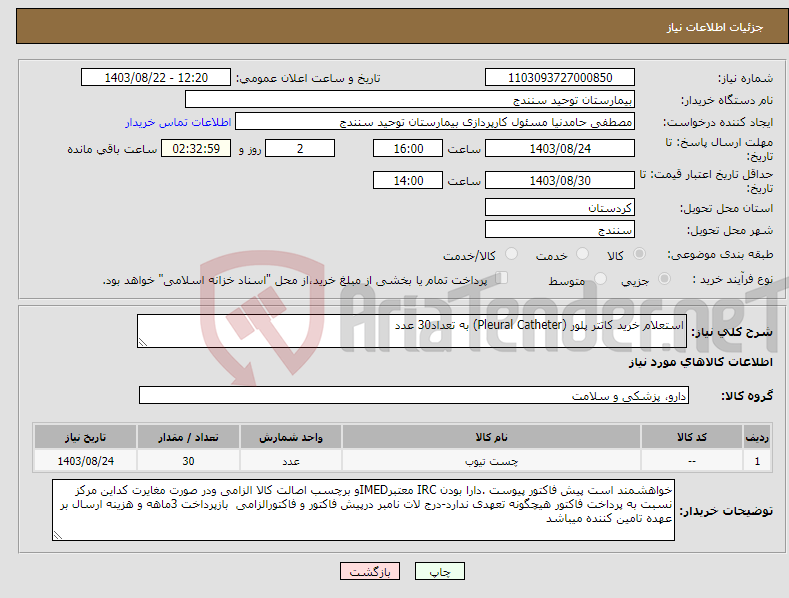The image size is (789, 598).
Task: Click the نام کالا column header
Action: pyautogui.click(x=491, y=437)
